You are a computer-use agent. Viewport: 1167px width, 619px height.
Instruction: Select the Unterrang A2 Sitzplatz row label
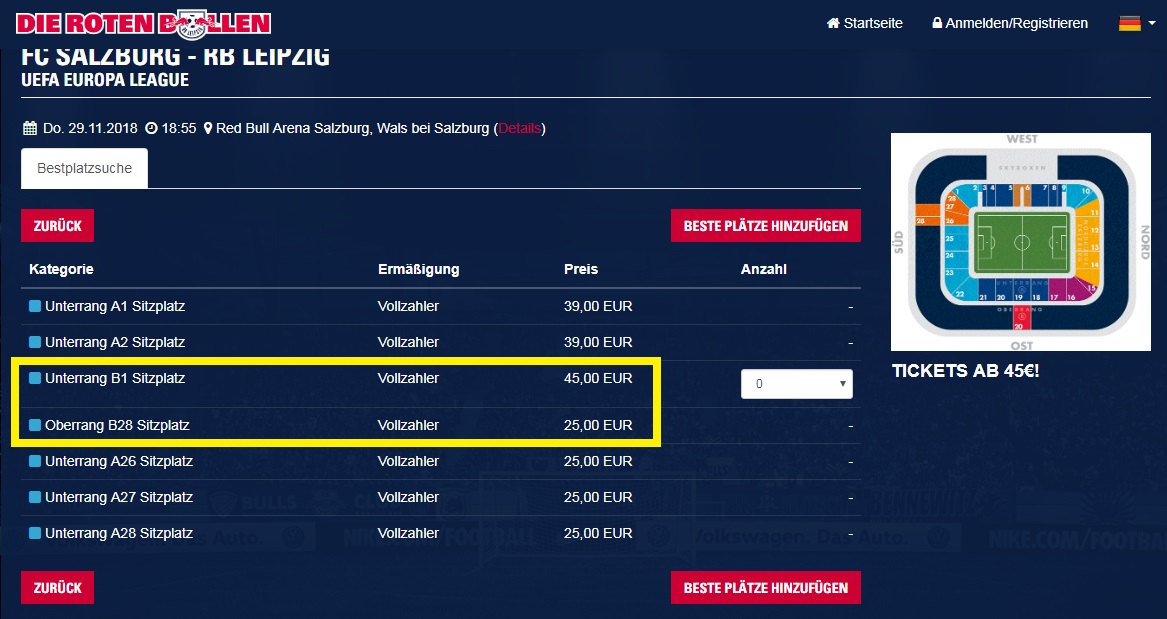115,342
